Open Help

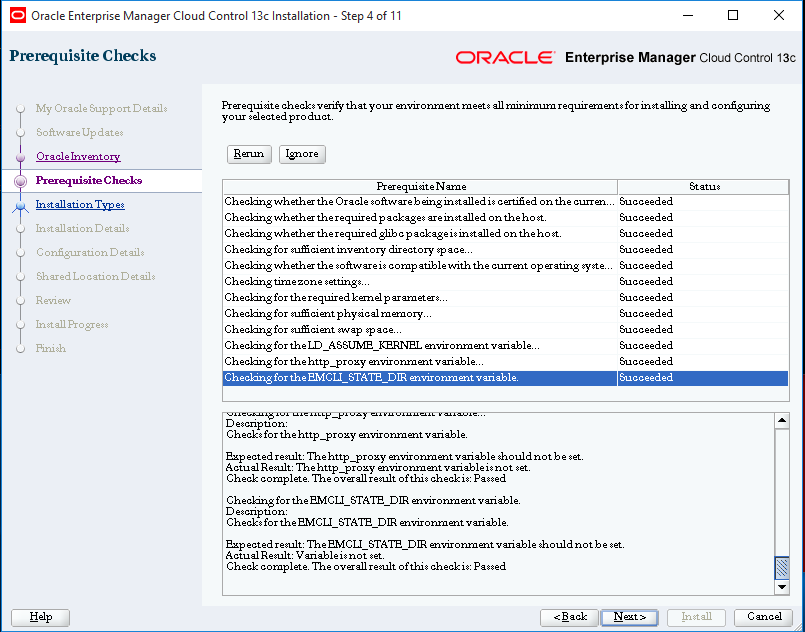[x=40, y=617]
